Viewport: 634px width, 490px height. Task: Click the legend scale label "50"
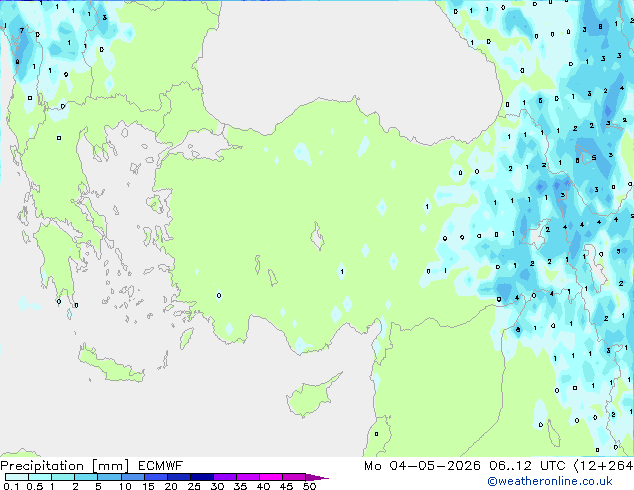point(309,486)
